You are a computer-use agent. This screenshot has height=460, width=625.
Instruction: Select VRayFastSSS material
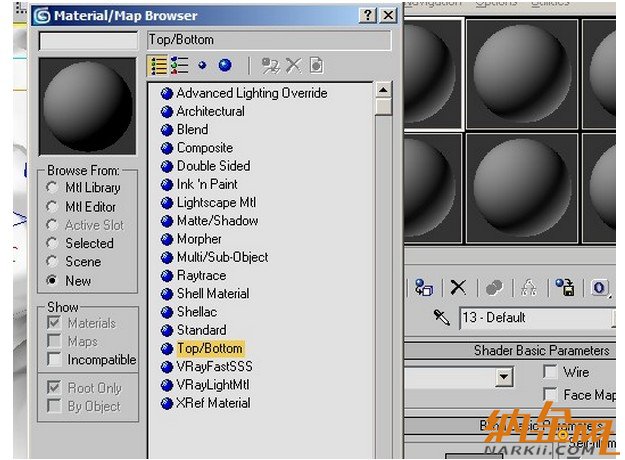pyautogui.click(x=214, y=367)
